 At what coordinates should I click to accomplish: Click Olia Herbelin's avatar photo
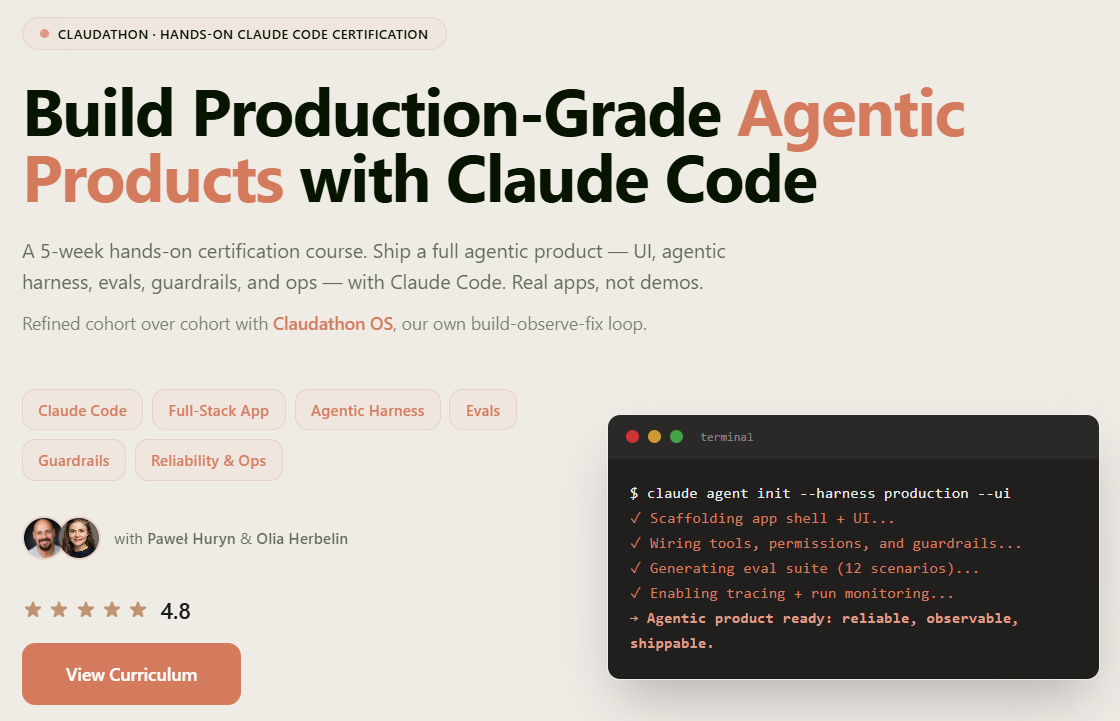[x=79, y=538]
